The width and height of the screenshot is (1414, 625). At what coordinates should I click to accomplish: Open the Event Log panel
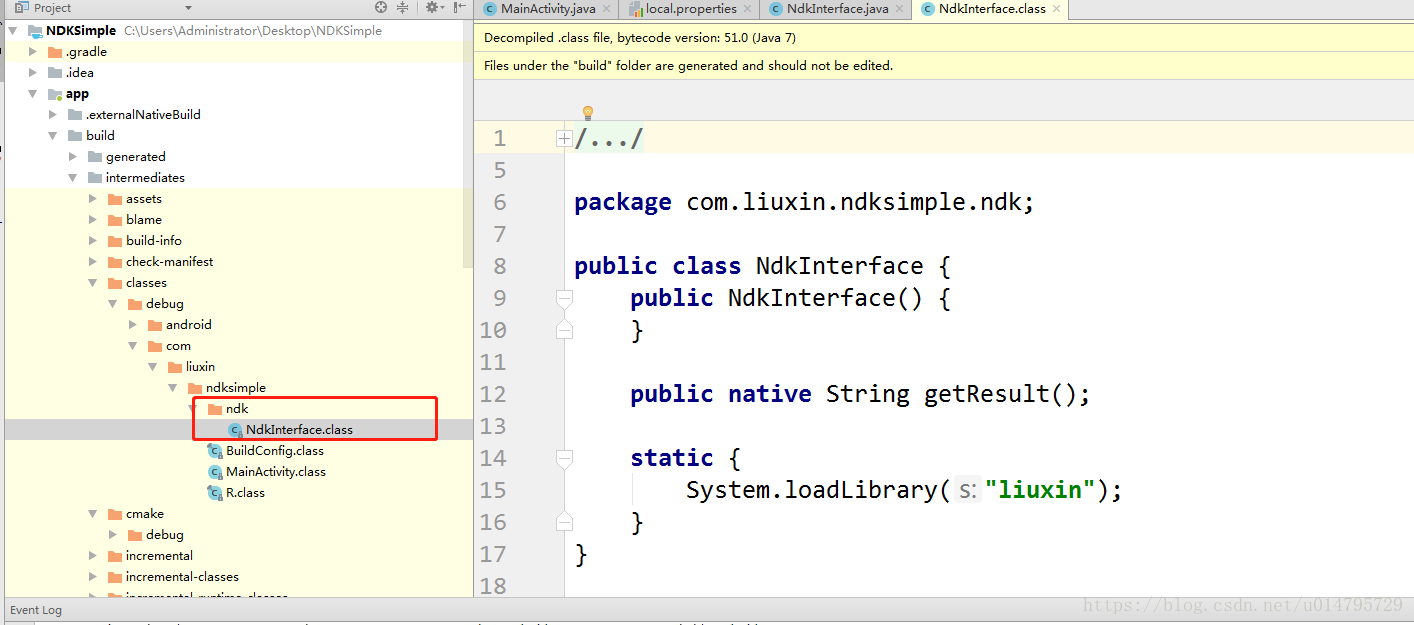(x=36, y=610)
